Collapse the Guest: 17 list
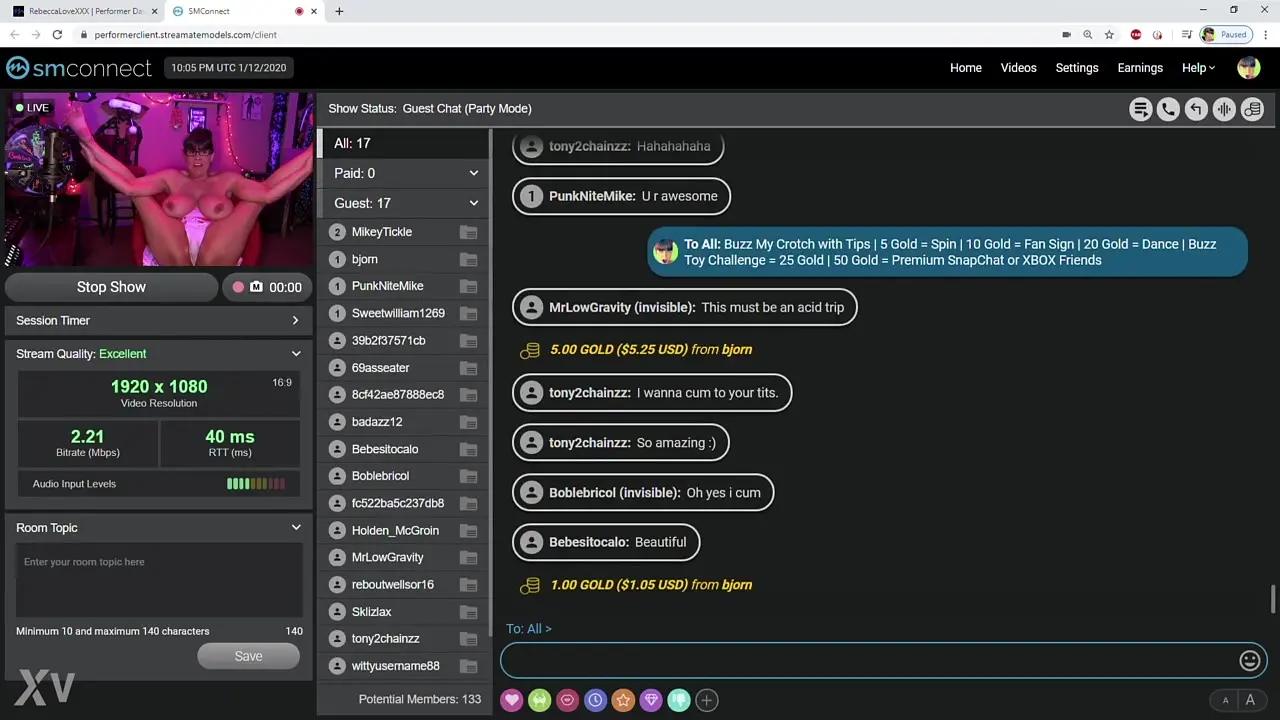This screenshot has height=720, width=1280. (x=473, y=203)
